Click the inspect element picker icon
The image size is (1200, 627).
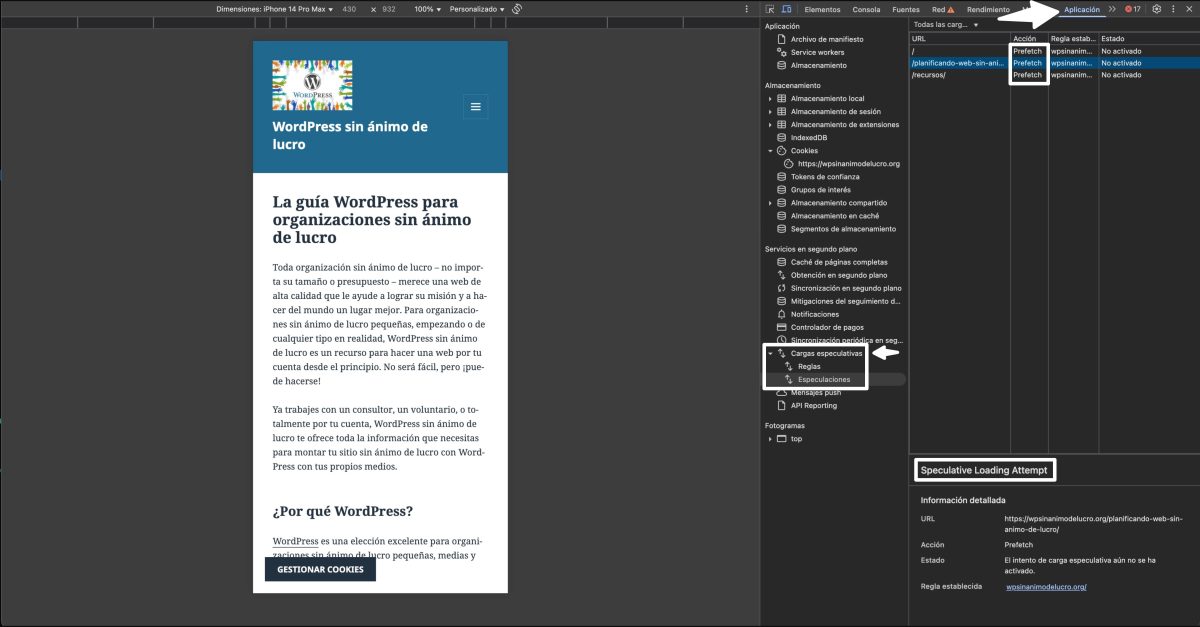[768, 9]
